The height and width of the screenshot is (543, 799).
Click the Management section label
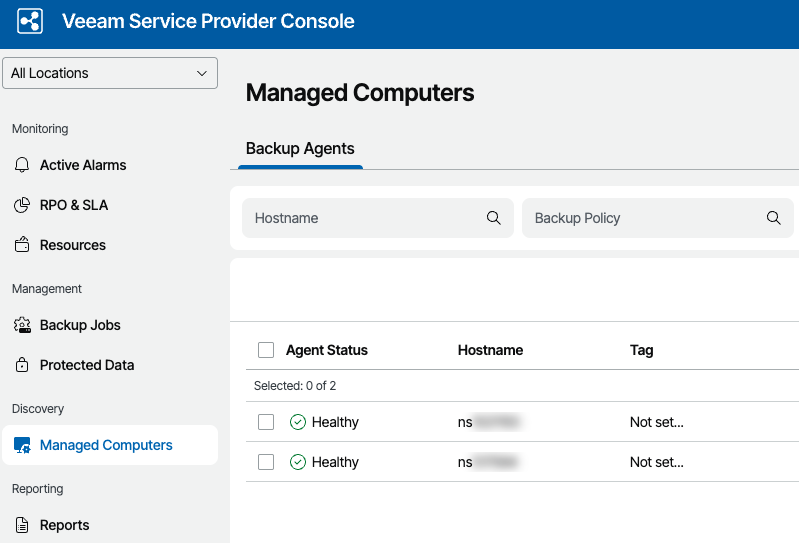coord(46,289)
